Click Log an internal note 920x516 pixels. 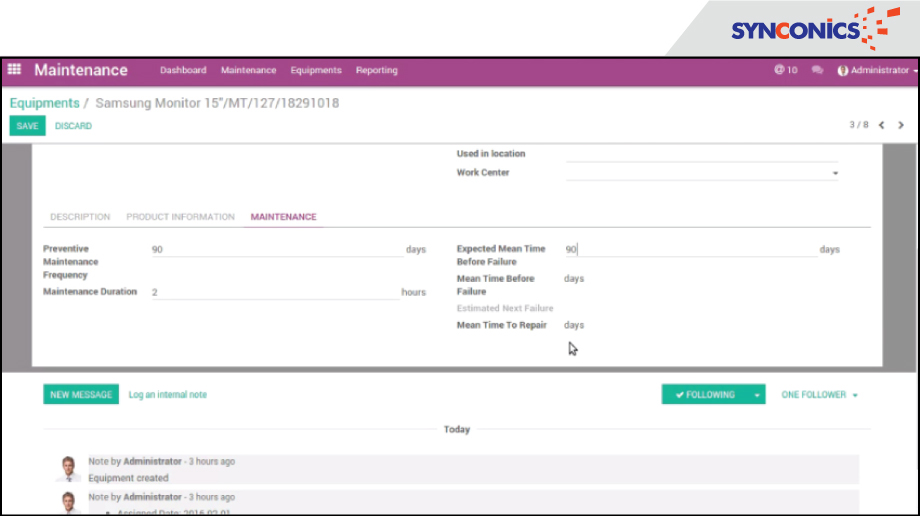168,394
